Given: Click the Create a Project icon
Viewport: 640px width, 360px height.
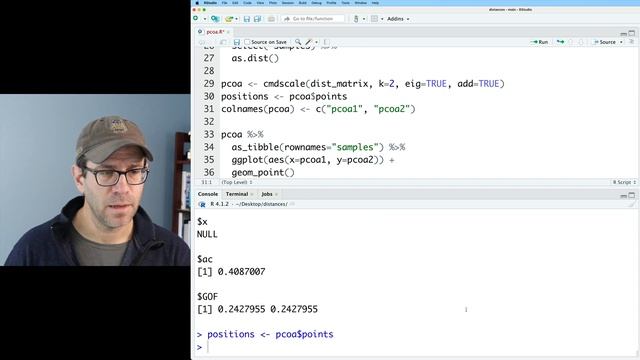Looking at the screenshot, I should pos(215,19).
